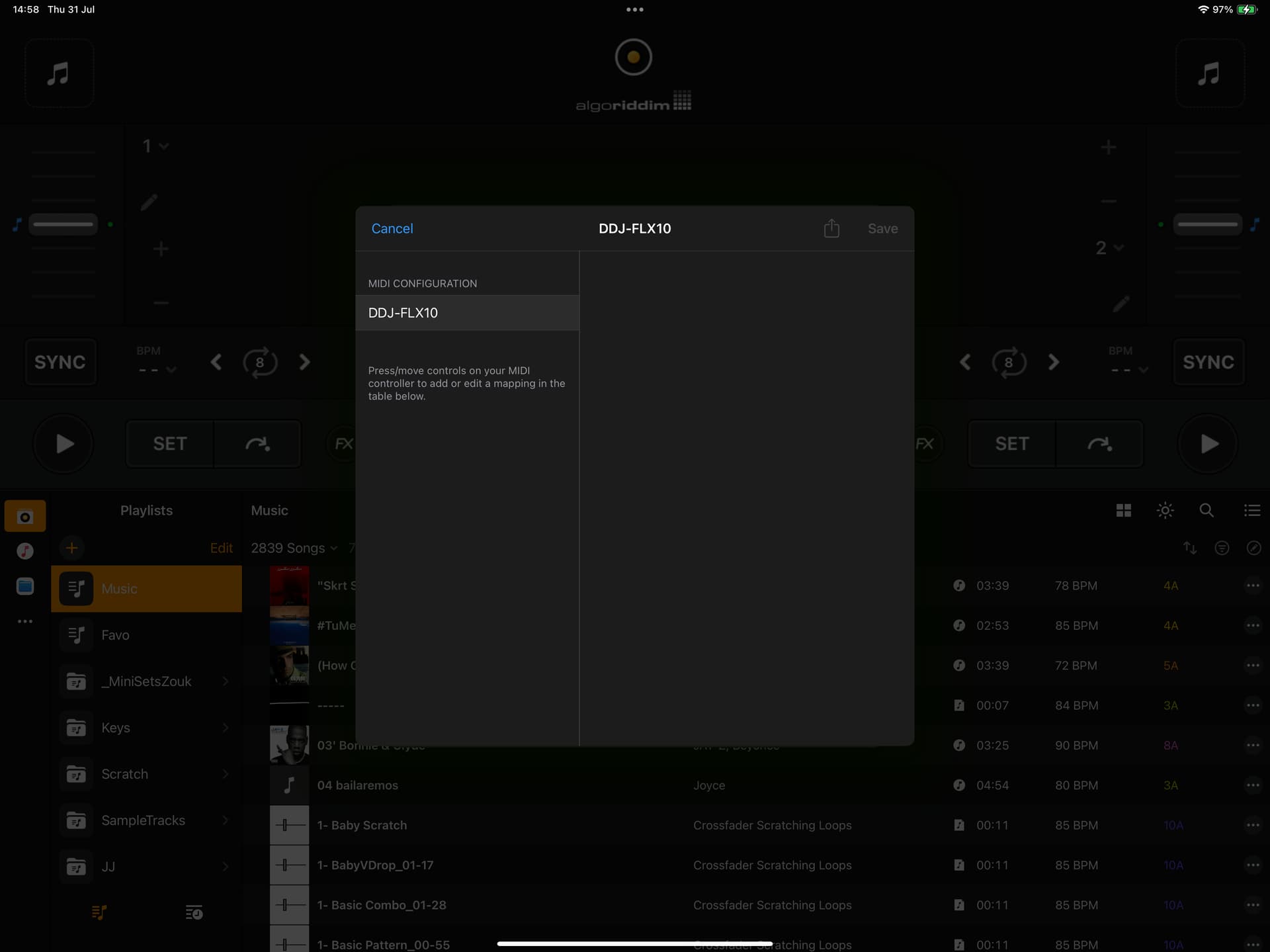Select the DDJ-FLX10 MIDI configuration row

click(467, 313)
